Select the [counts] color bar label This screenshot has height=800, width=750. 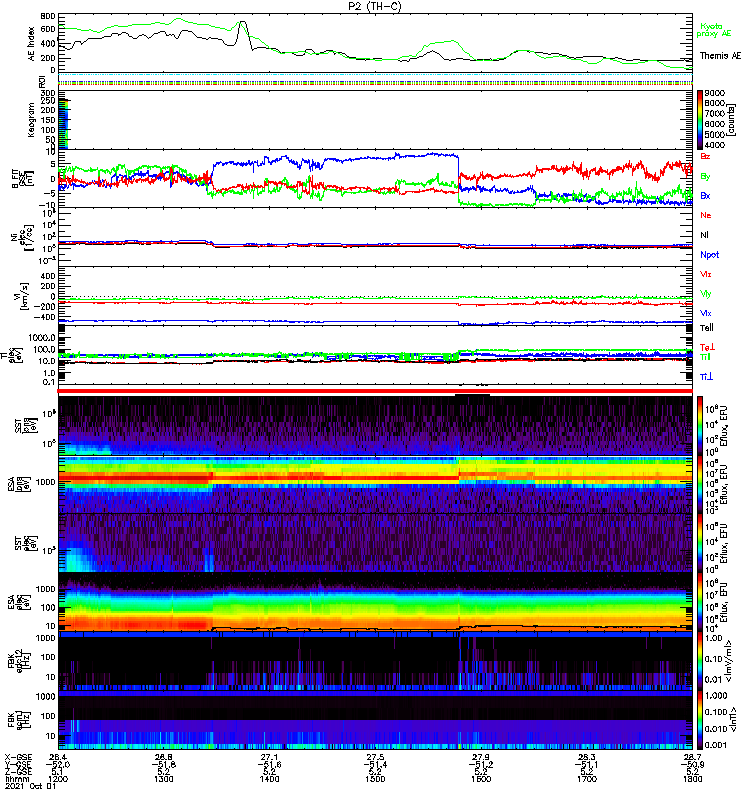point(732,120)
